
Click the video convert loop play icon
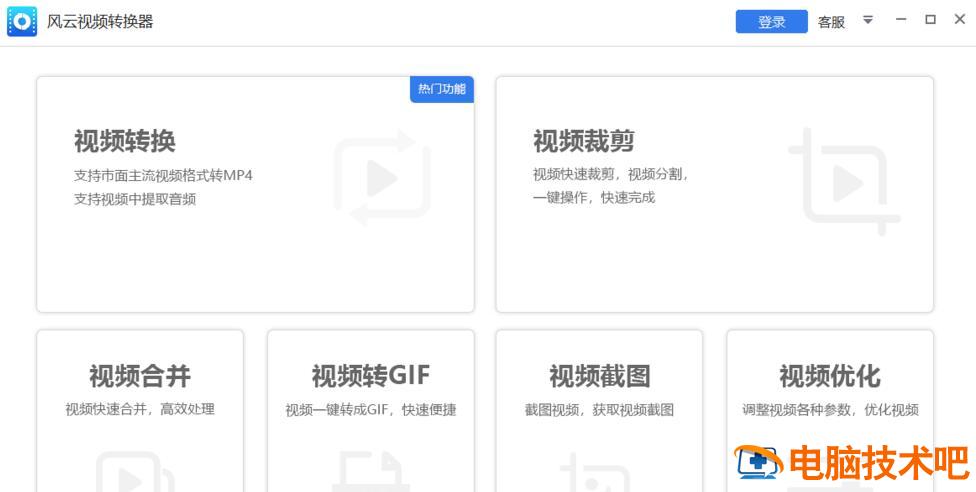[382, 178]
